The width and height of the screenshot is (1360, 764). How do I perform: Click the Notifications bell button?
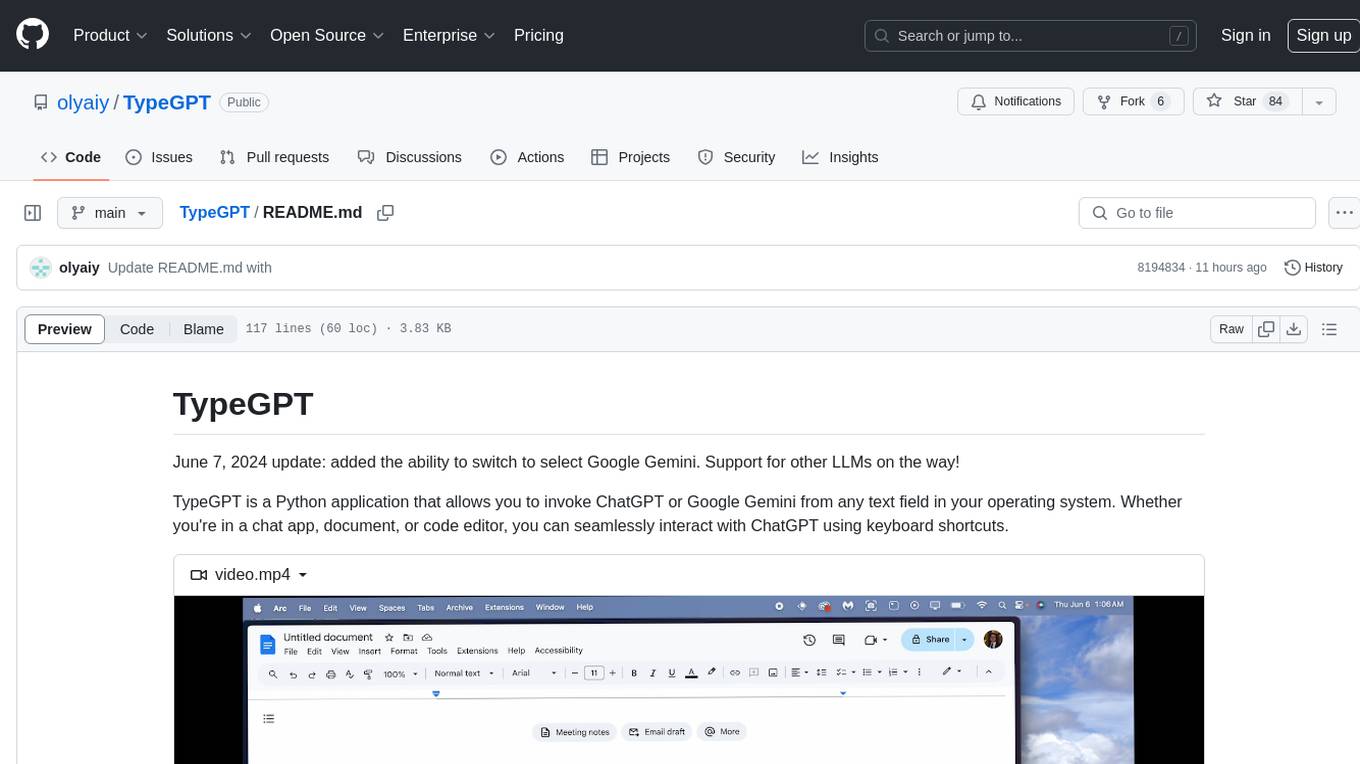1016,102
